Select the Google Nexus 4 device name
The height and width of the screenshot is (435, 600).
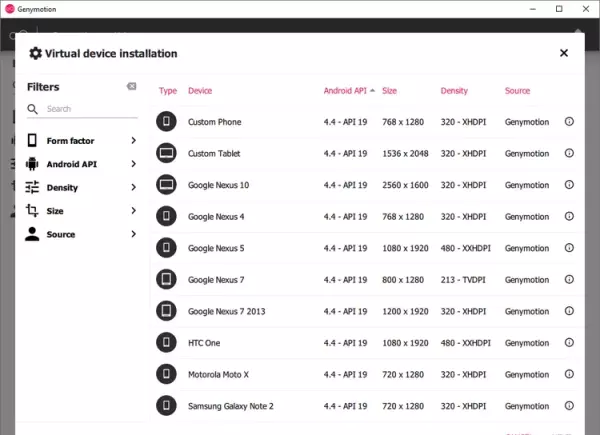216,217
